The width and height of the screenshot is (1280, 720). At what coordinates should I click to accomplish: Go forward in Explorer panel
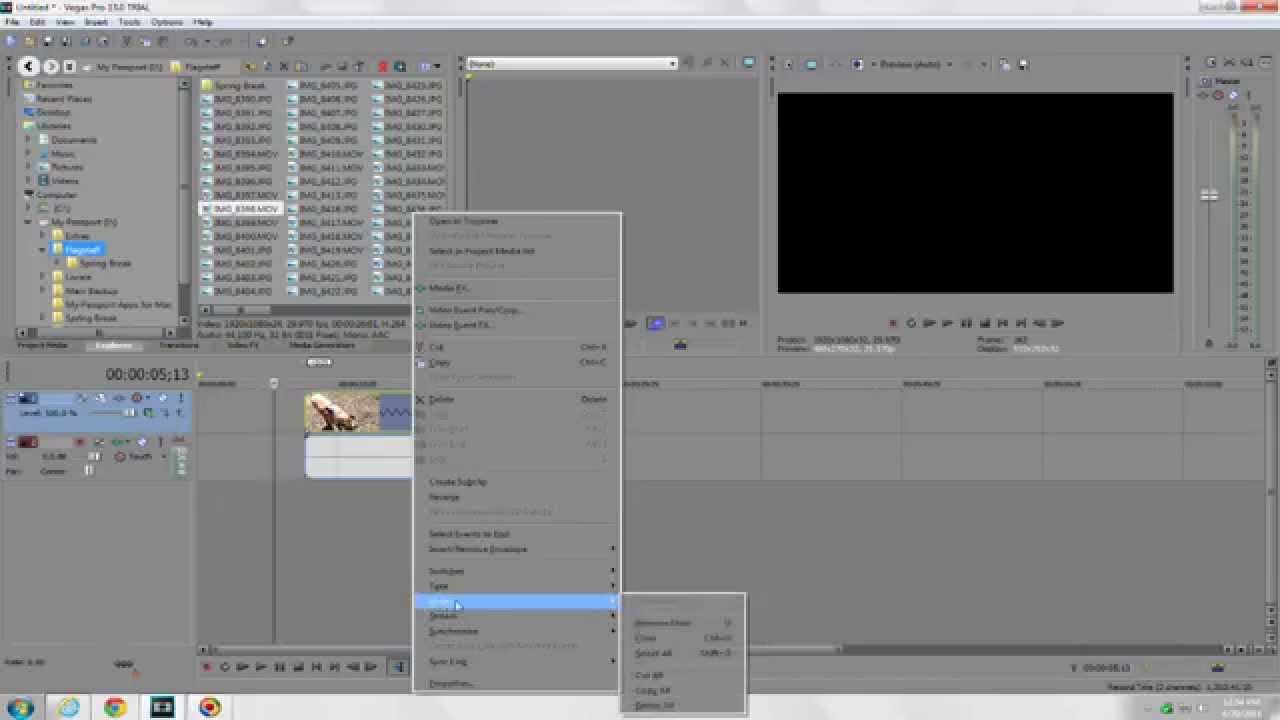point(50,67)
